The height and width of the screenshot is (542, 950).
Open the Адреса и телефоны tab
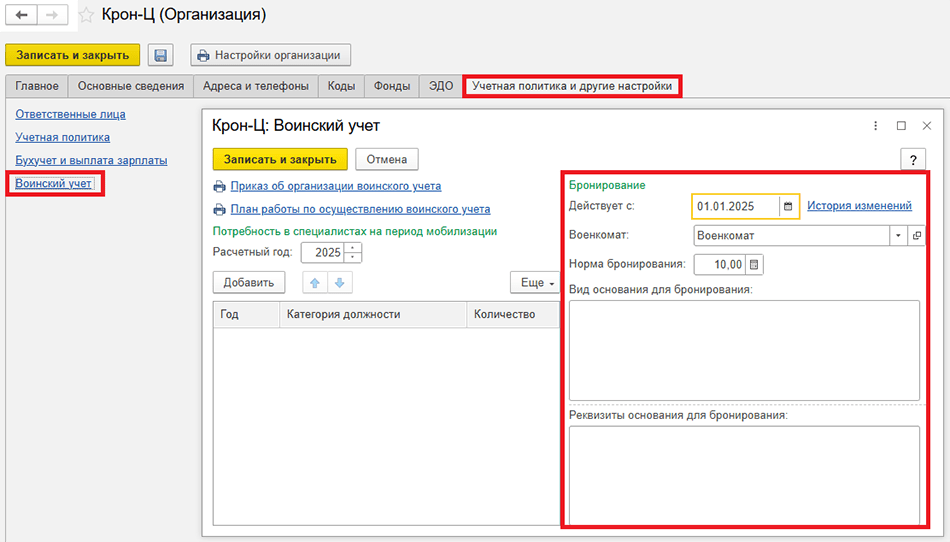[256, 86]
